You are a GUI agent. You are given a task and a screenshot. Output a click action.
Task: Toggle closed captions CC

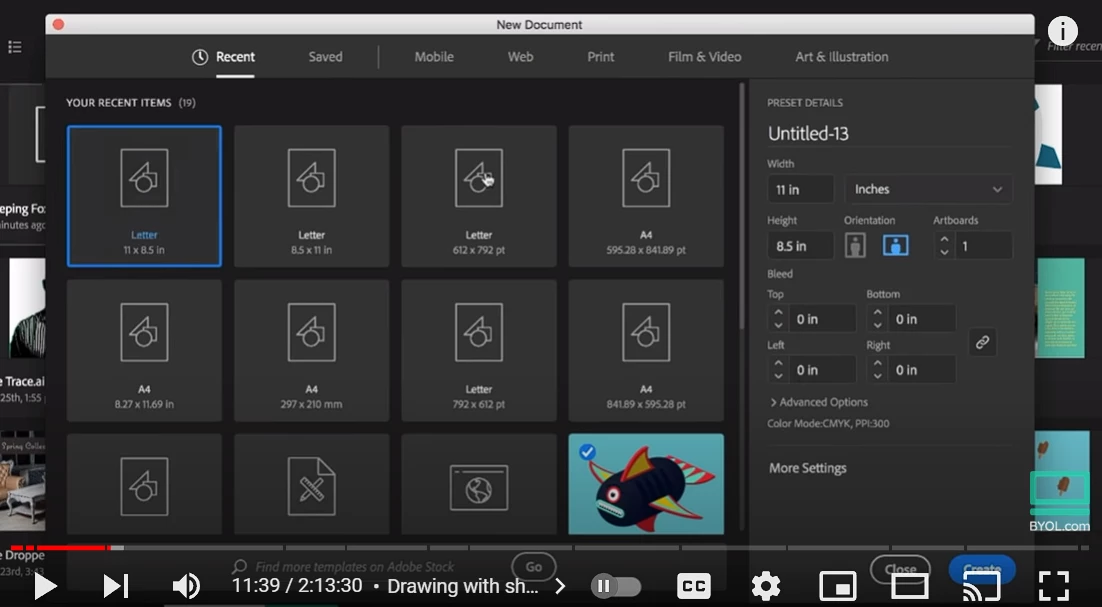pos(694,586)
